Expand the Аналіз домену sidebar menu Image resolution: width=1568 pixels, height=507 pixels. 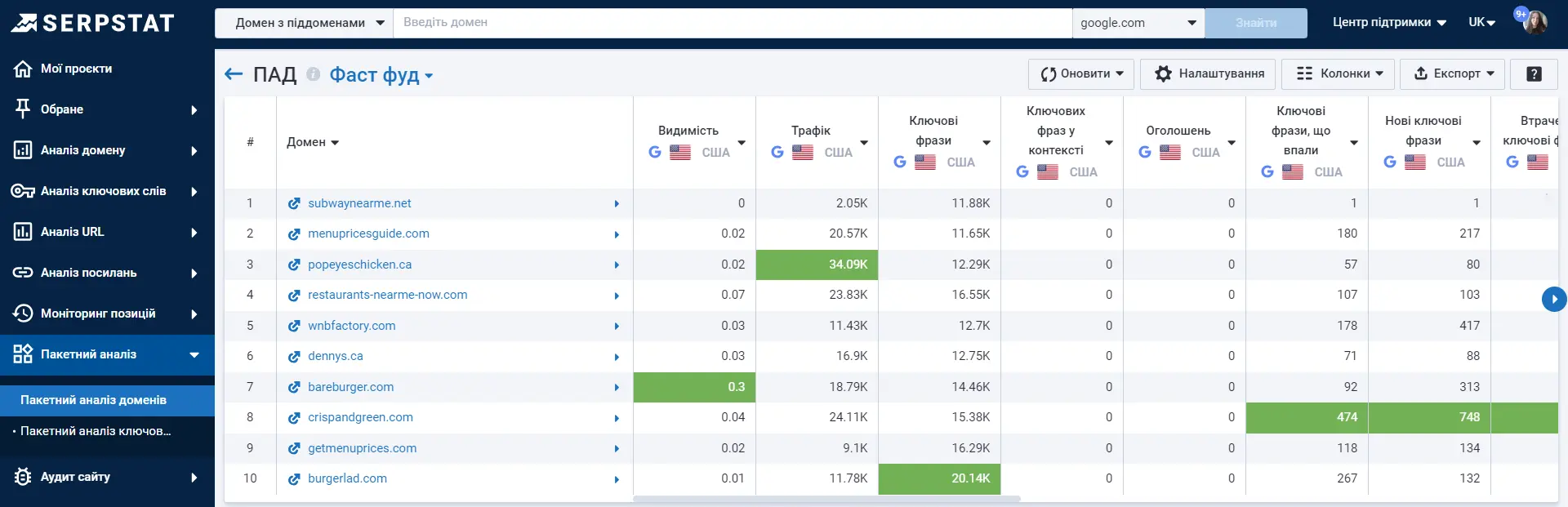click(194, 151)
